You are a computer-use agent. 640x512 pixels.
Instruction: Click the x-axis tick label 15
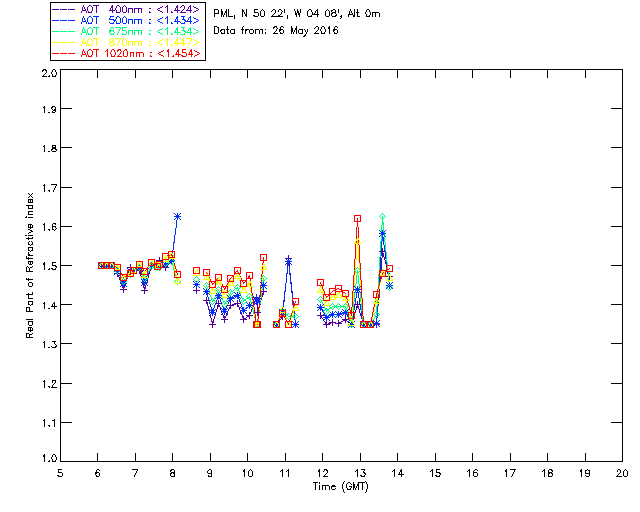435,473
